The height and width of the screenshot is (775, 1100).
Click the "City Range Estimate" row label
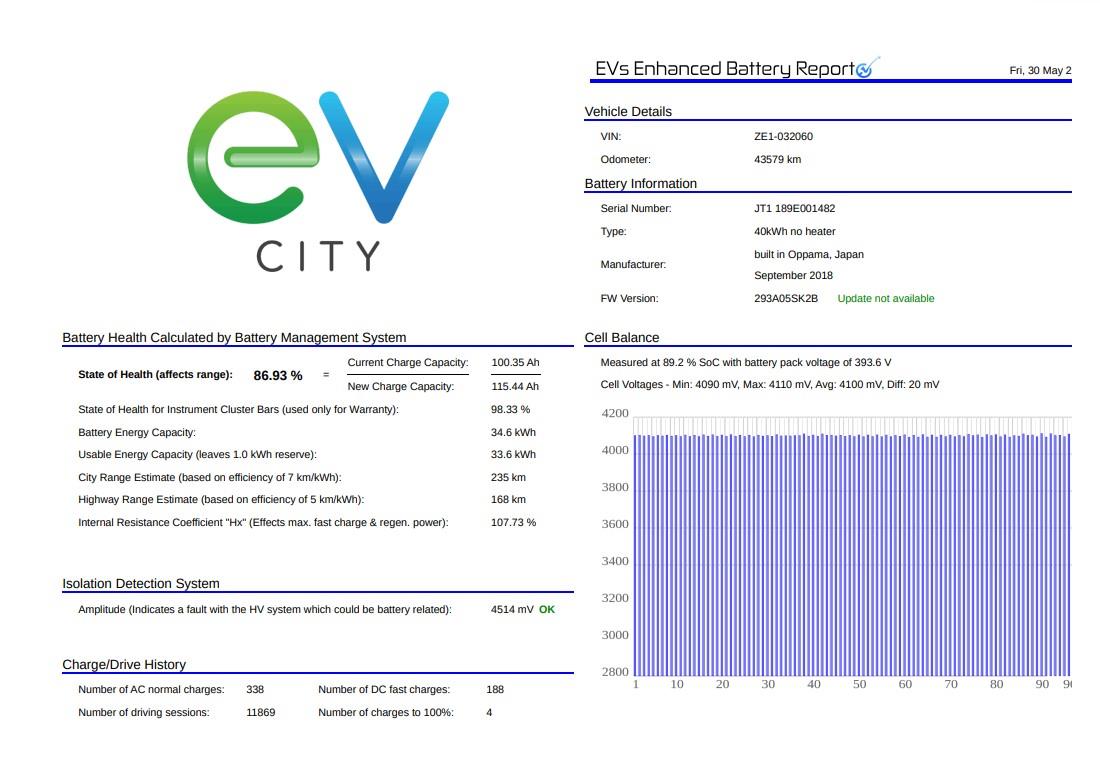click(210, 478)
